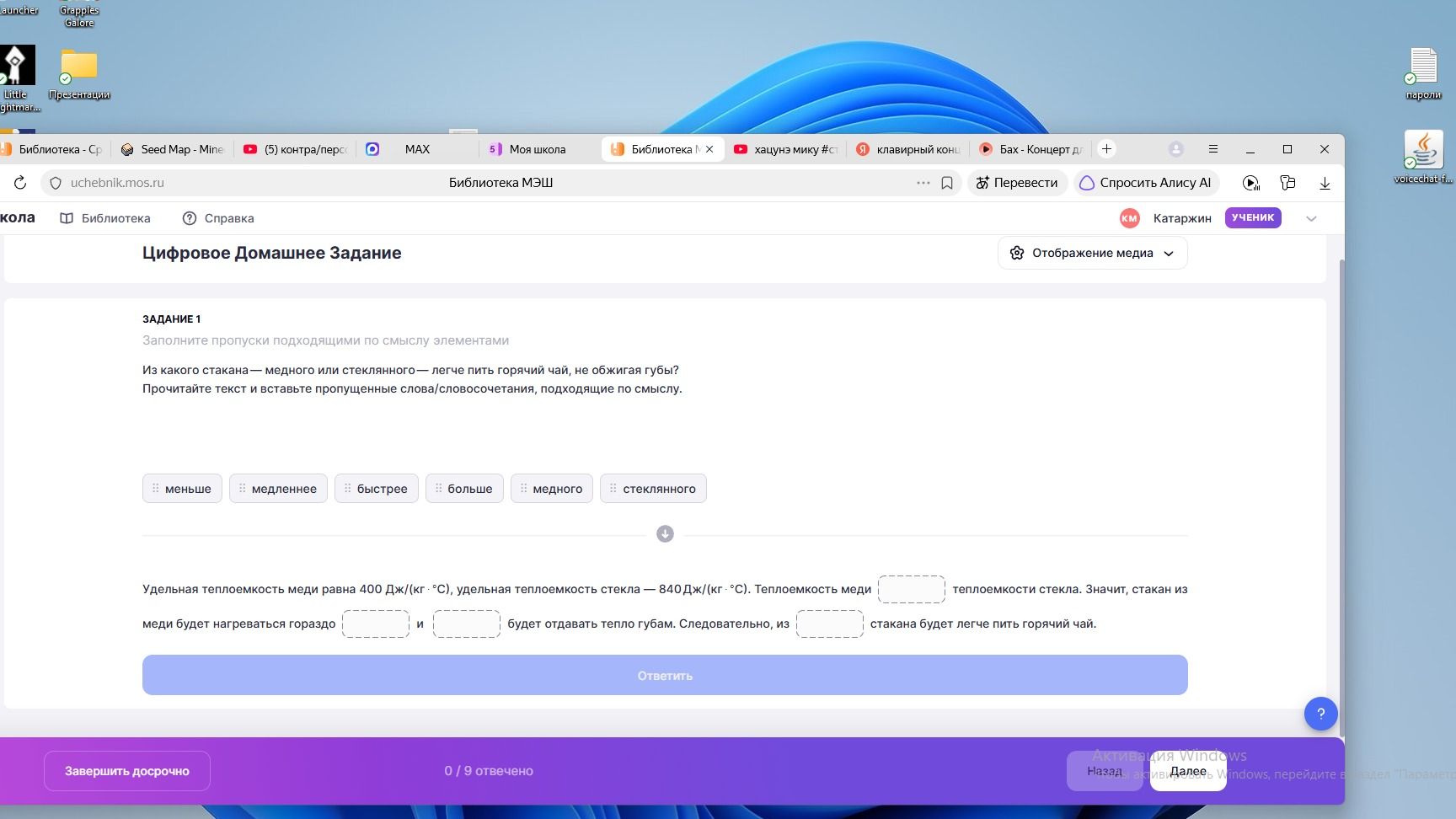This screenshot has height=819, width=1456.
Task: Select the меньше word chip
Action: point(182,489)
